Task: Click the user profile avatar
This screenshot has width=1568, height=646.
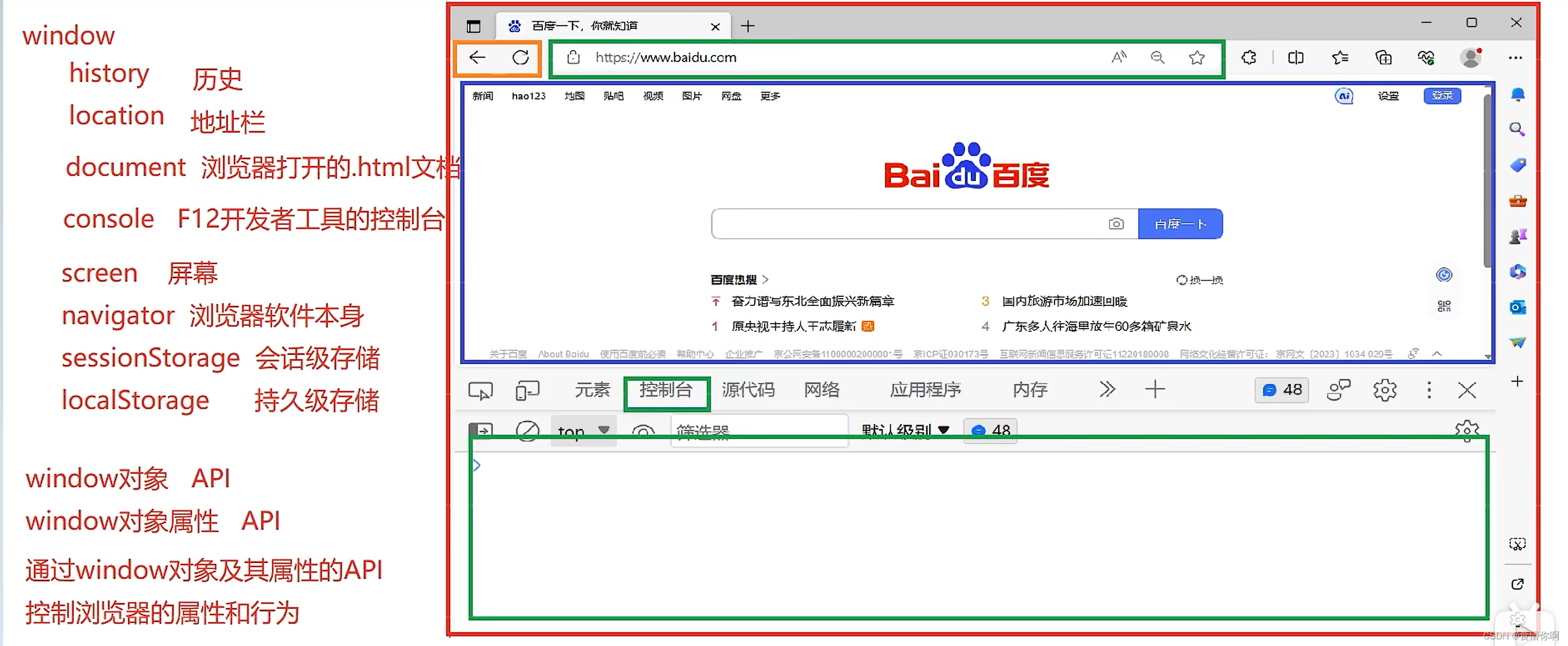Action: point(1471,58)
